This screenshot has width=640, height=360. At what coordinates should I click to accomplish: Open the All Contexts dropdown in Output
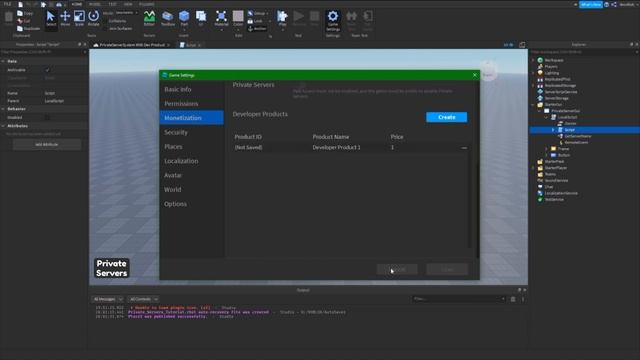tap(143, 299)
